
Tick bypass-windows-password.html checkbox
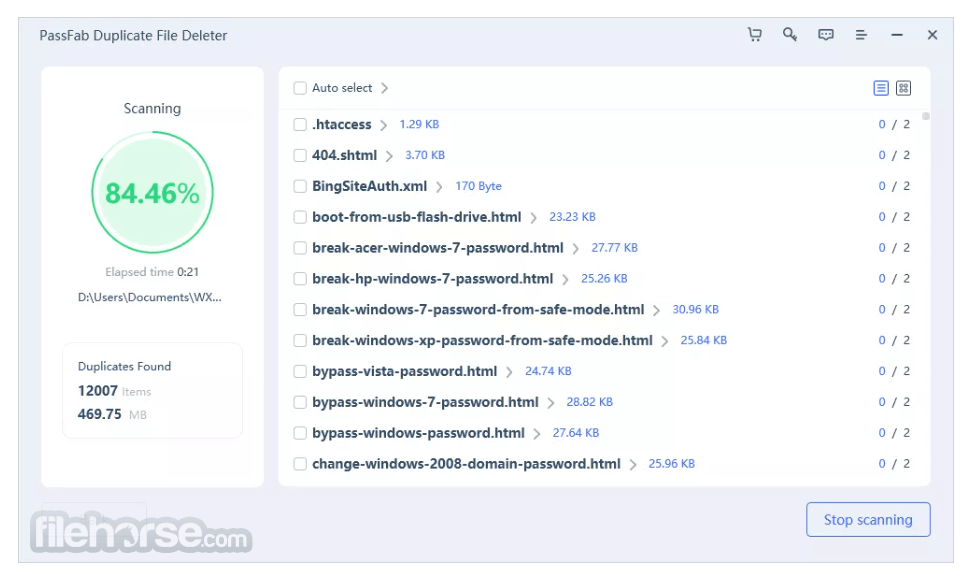[300, 433]
